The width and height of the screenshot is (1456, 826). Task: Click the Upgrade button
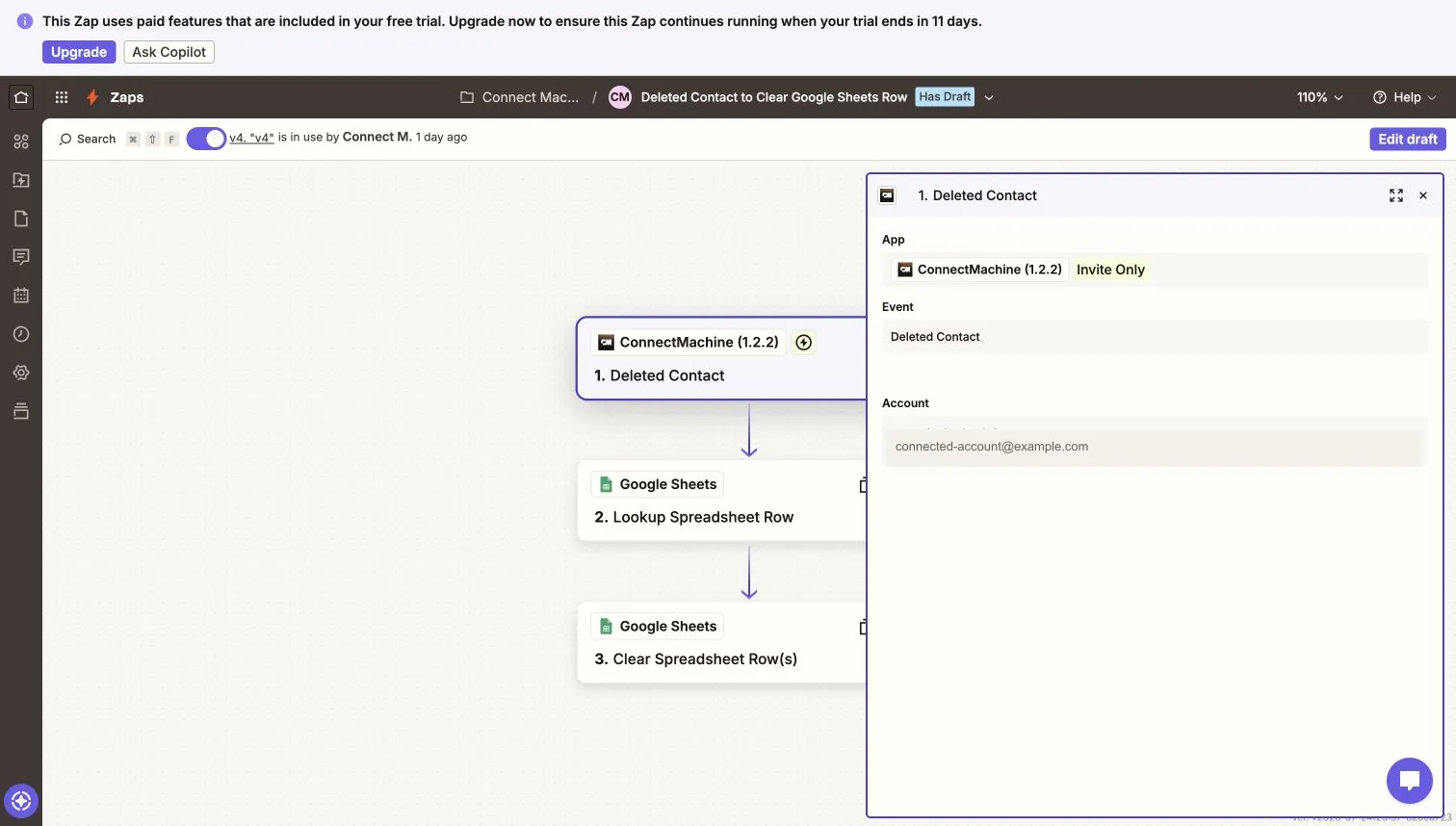pyautogui.click(x=79, y=52)
